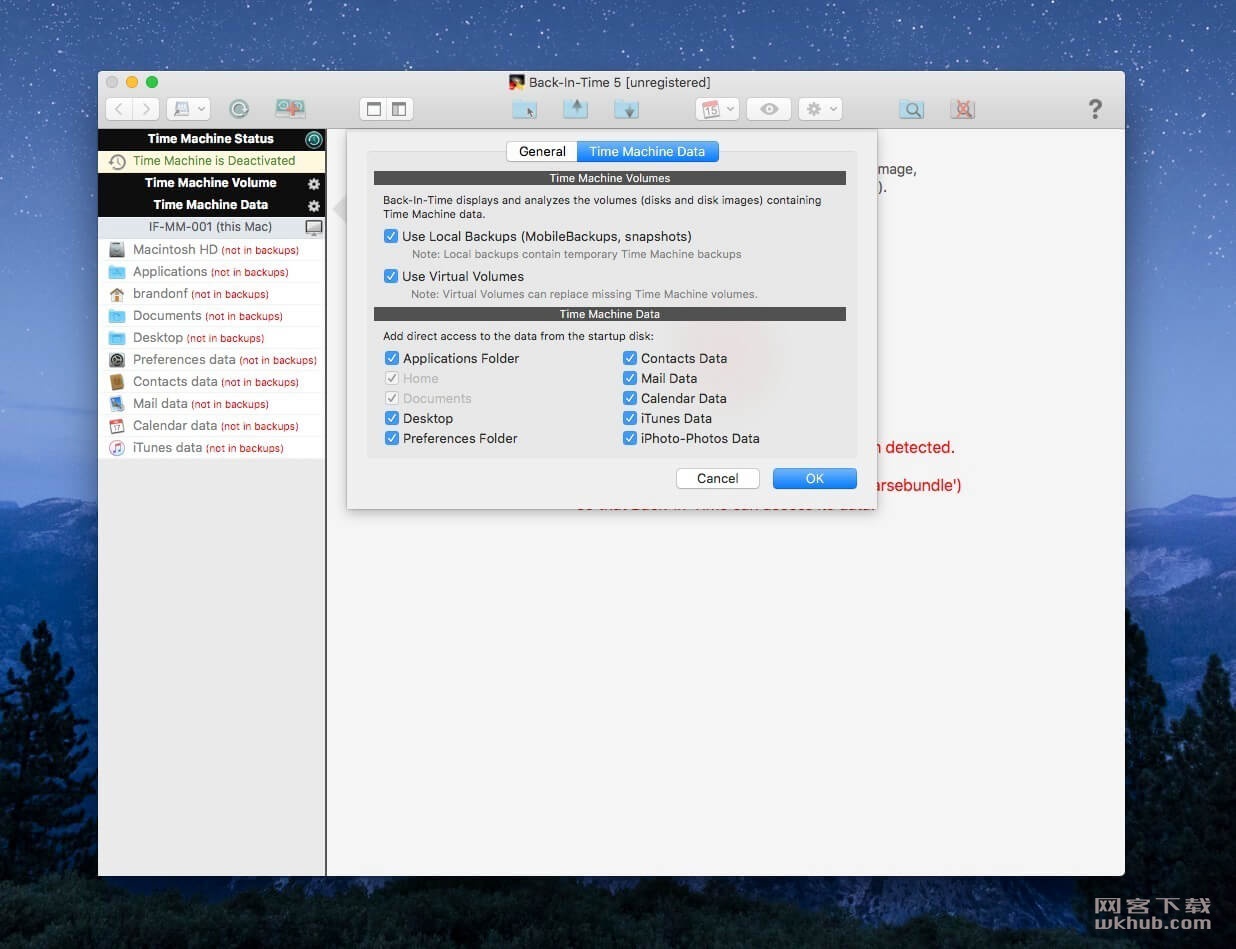Select the brandonf home folder row
Viewport: 1236px width, 949px height.
(x=211, y=294)
